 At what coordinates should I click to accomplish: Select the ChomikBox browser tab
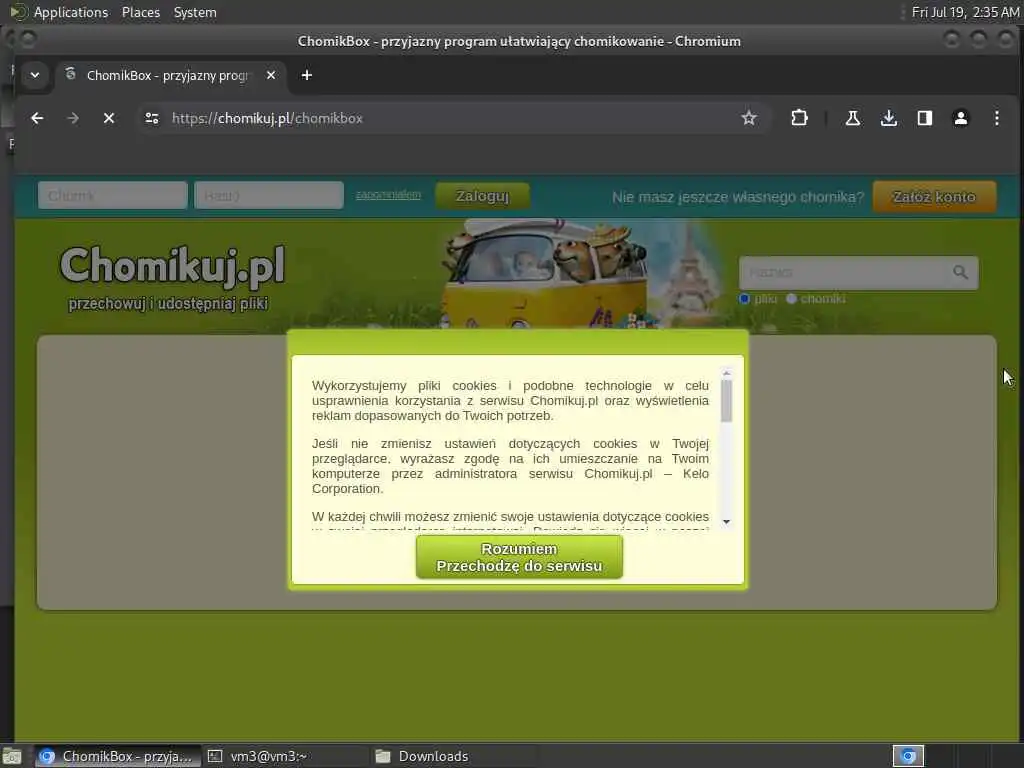coord(170,75)
